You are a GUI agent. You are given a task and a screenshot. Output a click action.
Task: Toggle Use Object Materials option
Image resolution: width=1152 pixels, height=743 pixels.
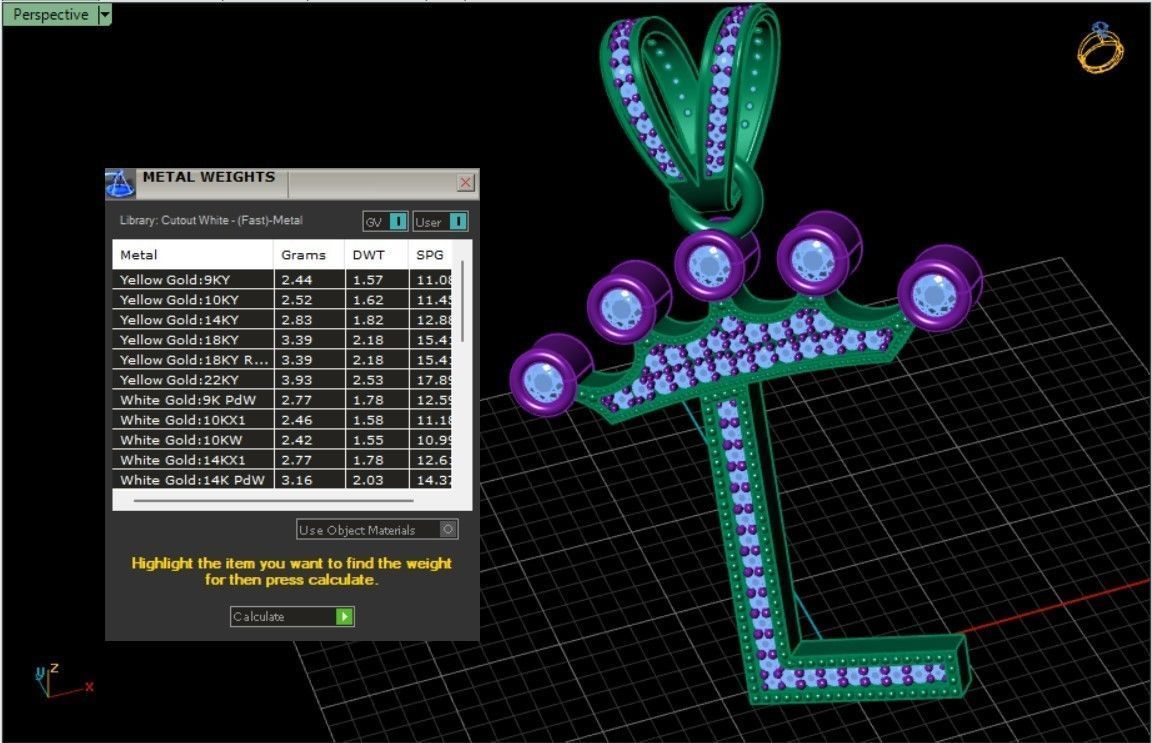tap(378, 530)
